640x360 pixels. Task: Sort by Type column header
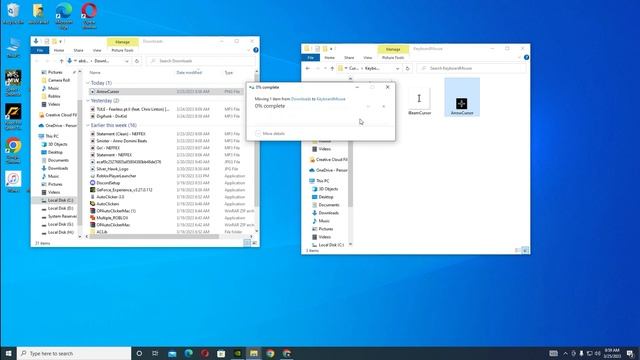point(229,73)
